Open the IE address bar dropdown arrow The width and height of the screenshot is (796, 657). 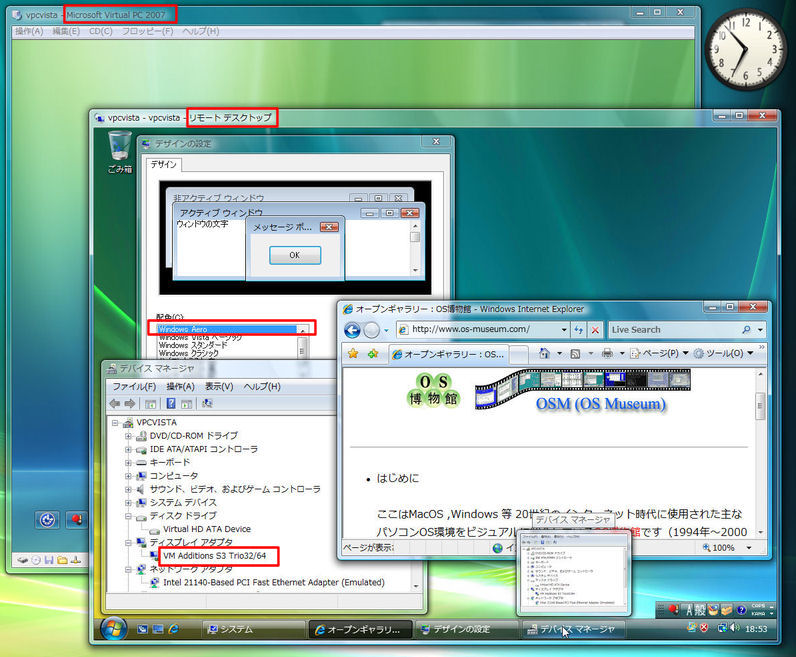pos(563,330)
